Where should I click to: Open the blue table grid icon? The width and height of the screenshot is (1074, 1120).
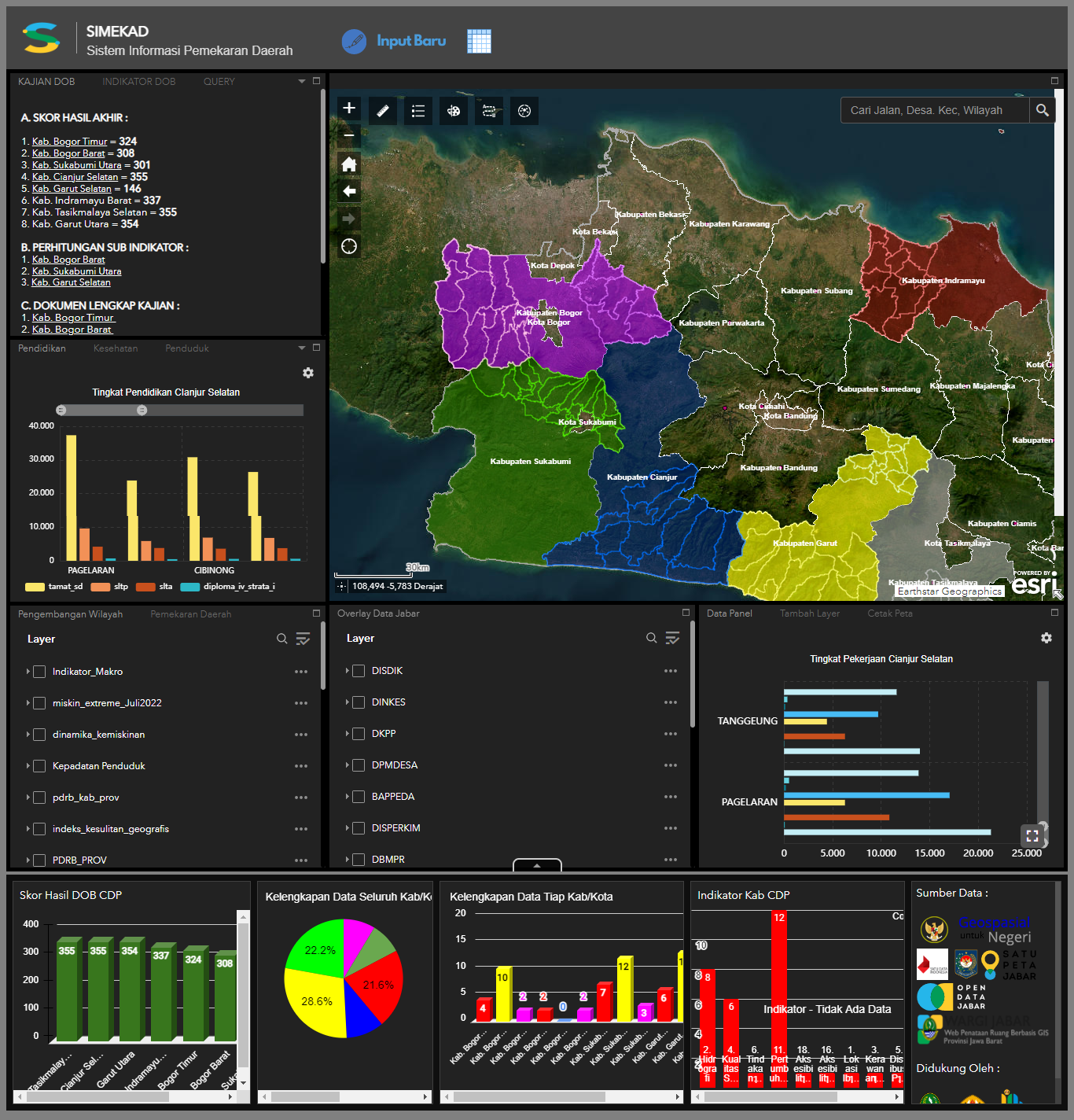tap(479, 41)
